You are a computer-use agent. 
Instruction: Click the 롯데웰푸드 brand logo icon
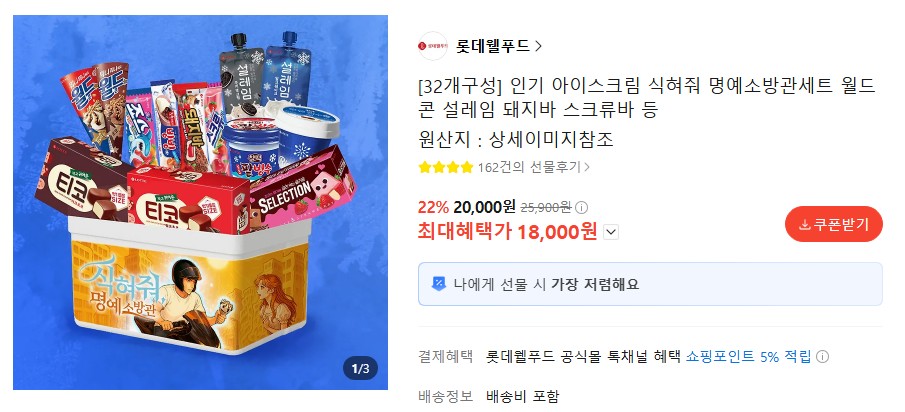click(433, 46)
